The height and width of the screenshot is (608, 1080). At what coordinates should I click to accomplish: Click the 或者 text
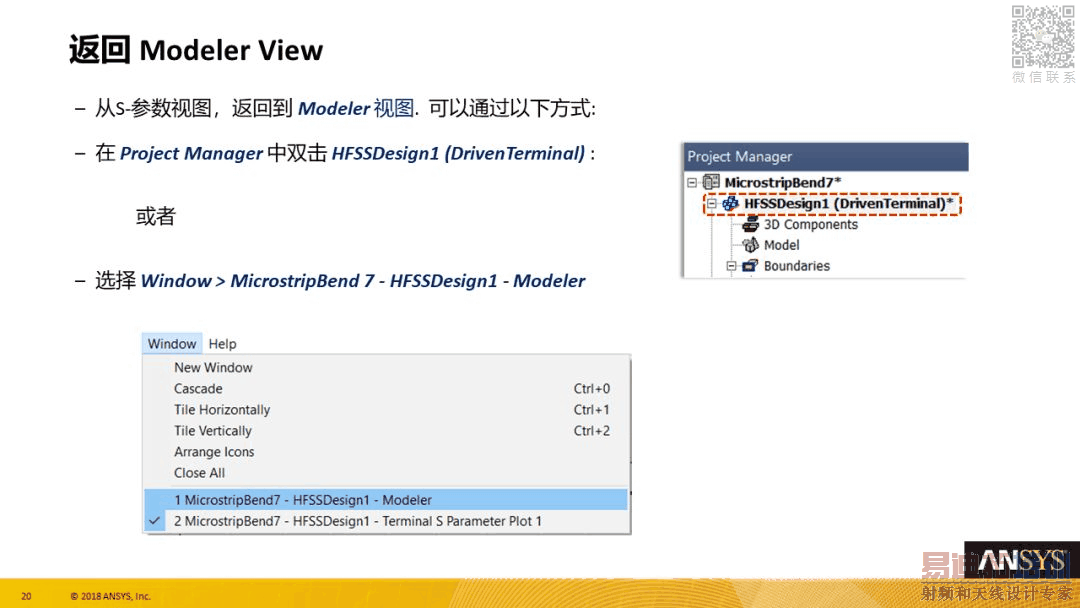tap(156, 216)
